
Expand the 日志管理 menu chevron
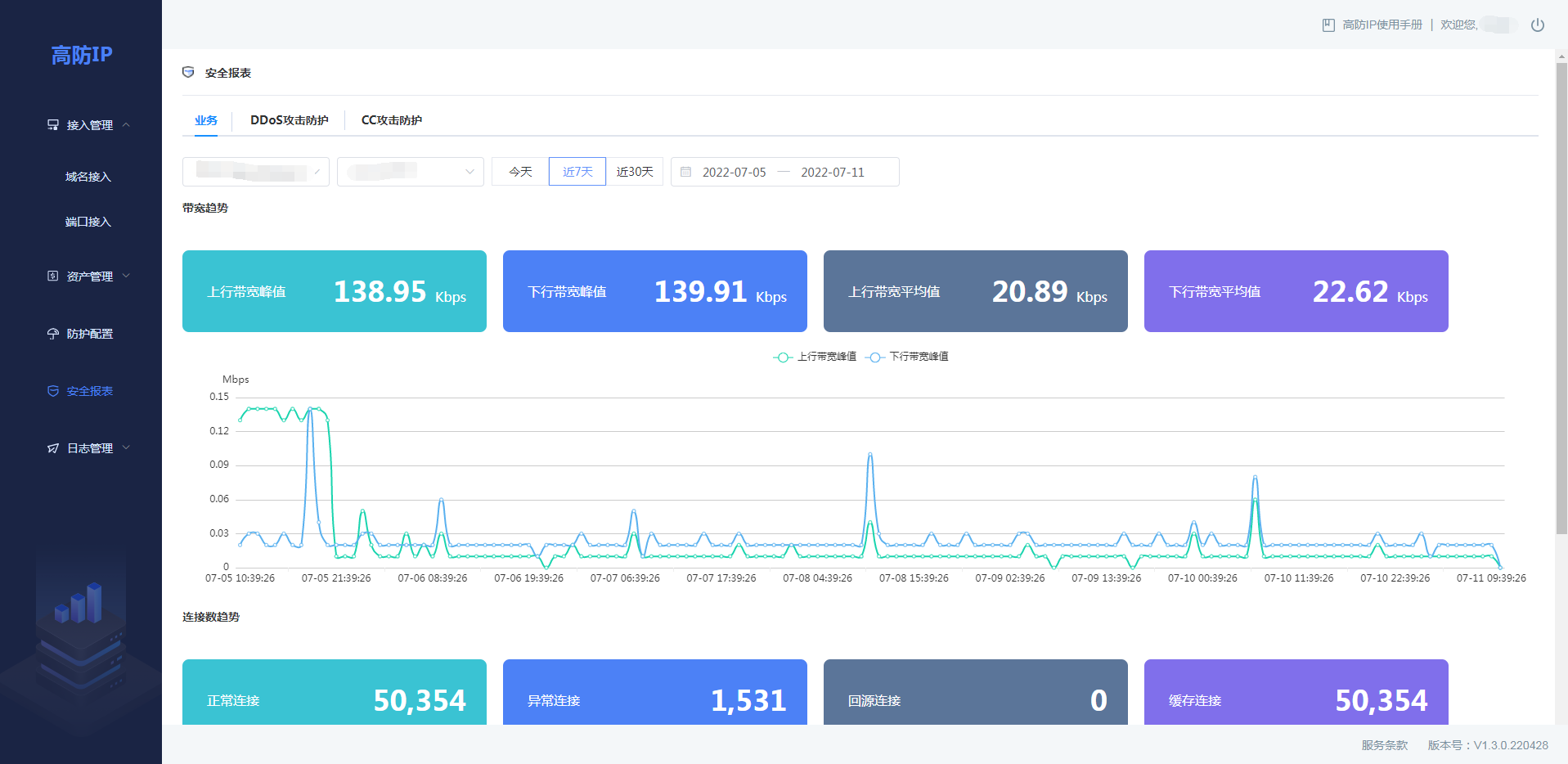(126, 448)
